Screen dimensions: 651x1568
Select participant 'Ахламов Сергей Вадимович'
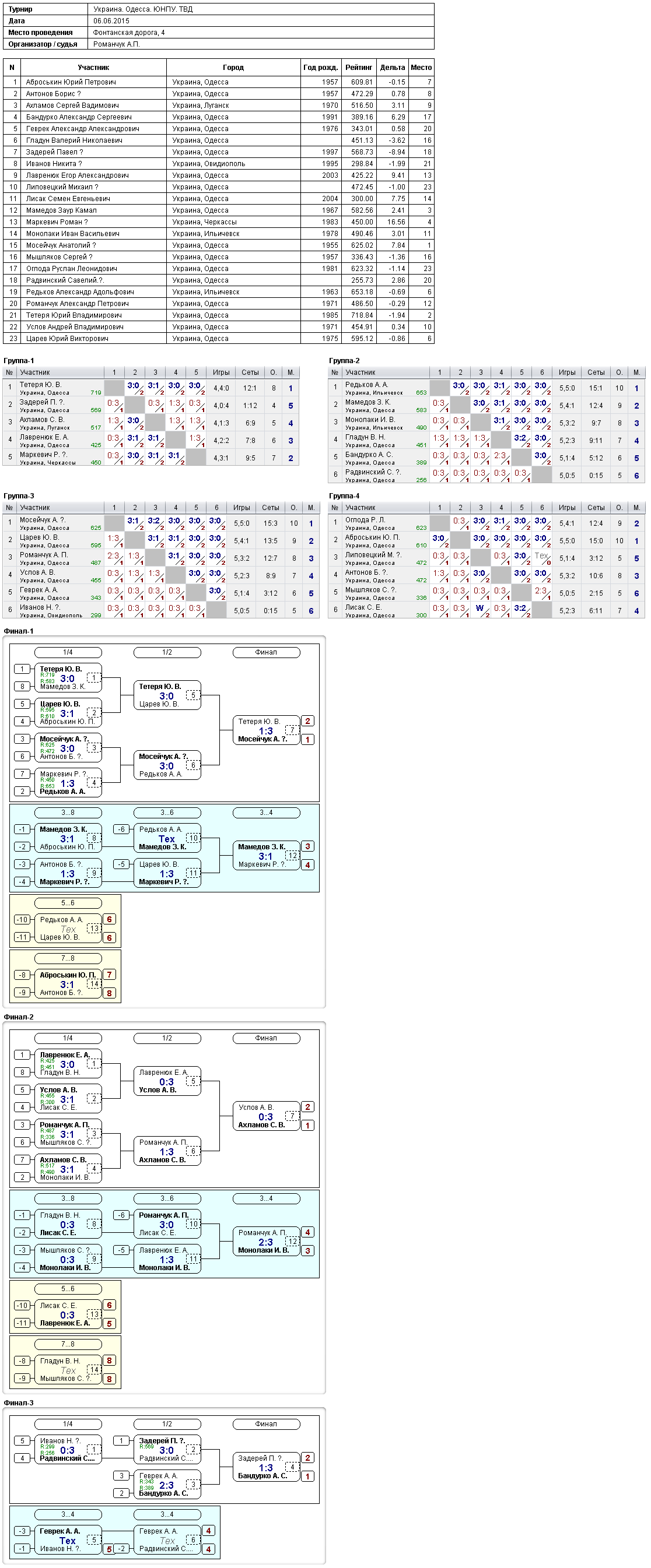(72, 106)
